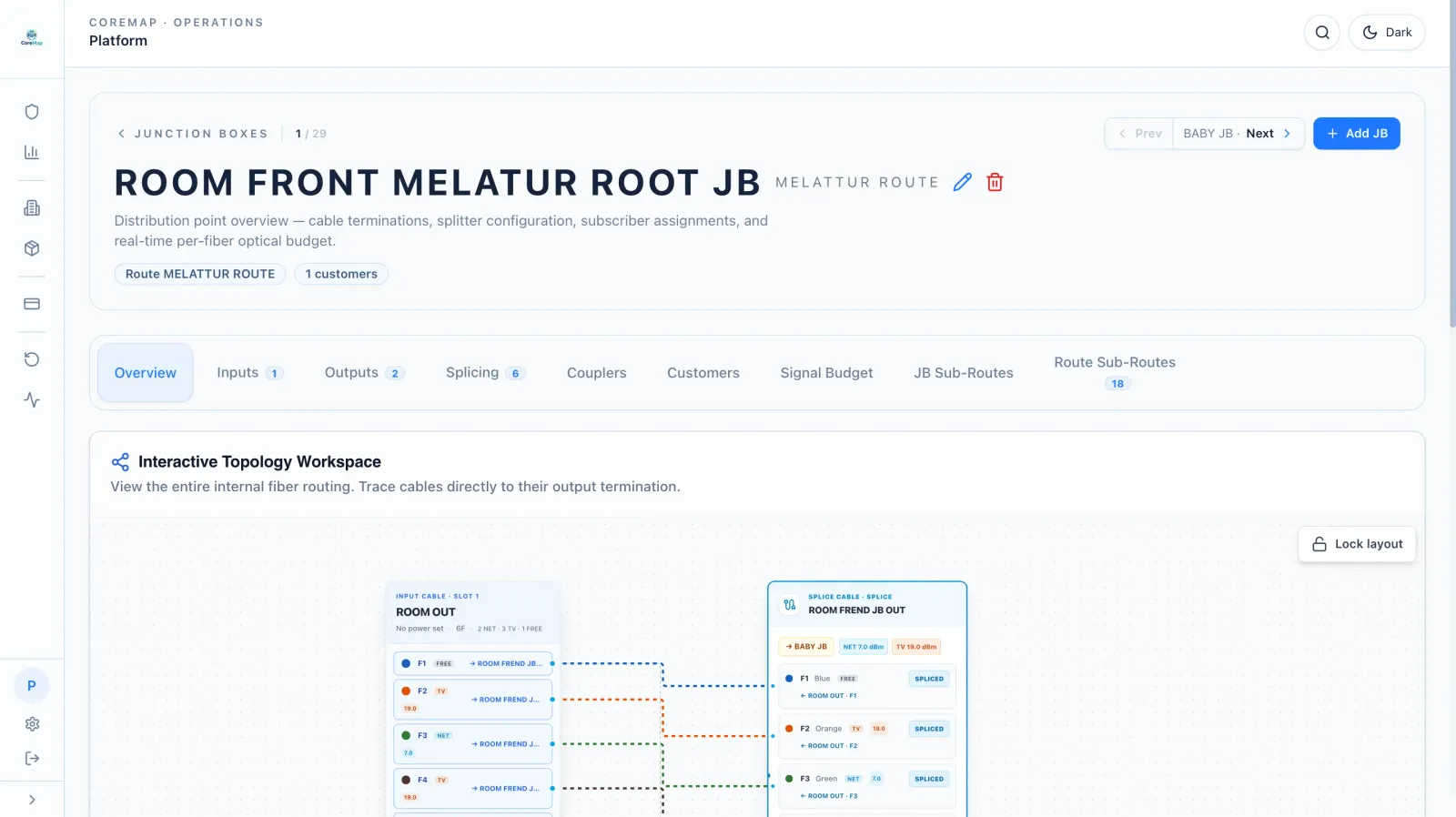Click the logout icon in sidebar
The image size is (1456, 817).
tap(32, 759)
